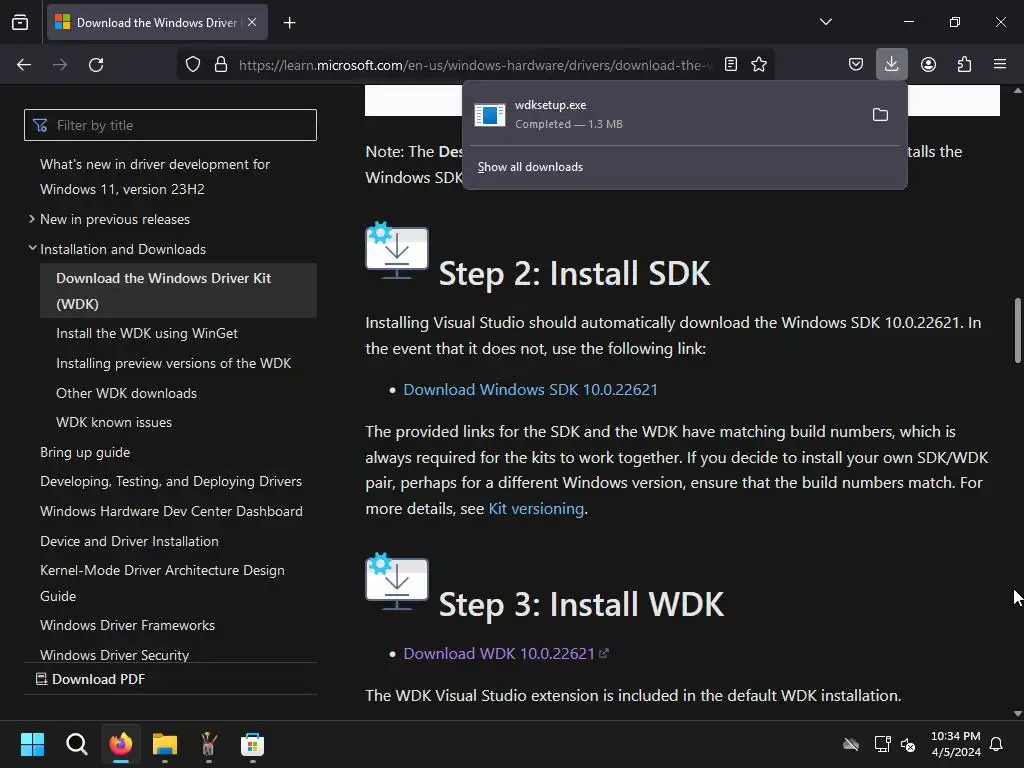Open Install the WDK using WinGet

tap(147, 334)
